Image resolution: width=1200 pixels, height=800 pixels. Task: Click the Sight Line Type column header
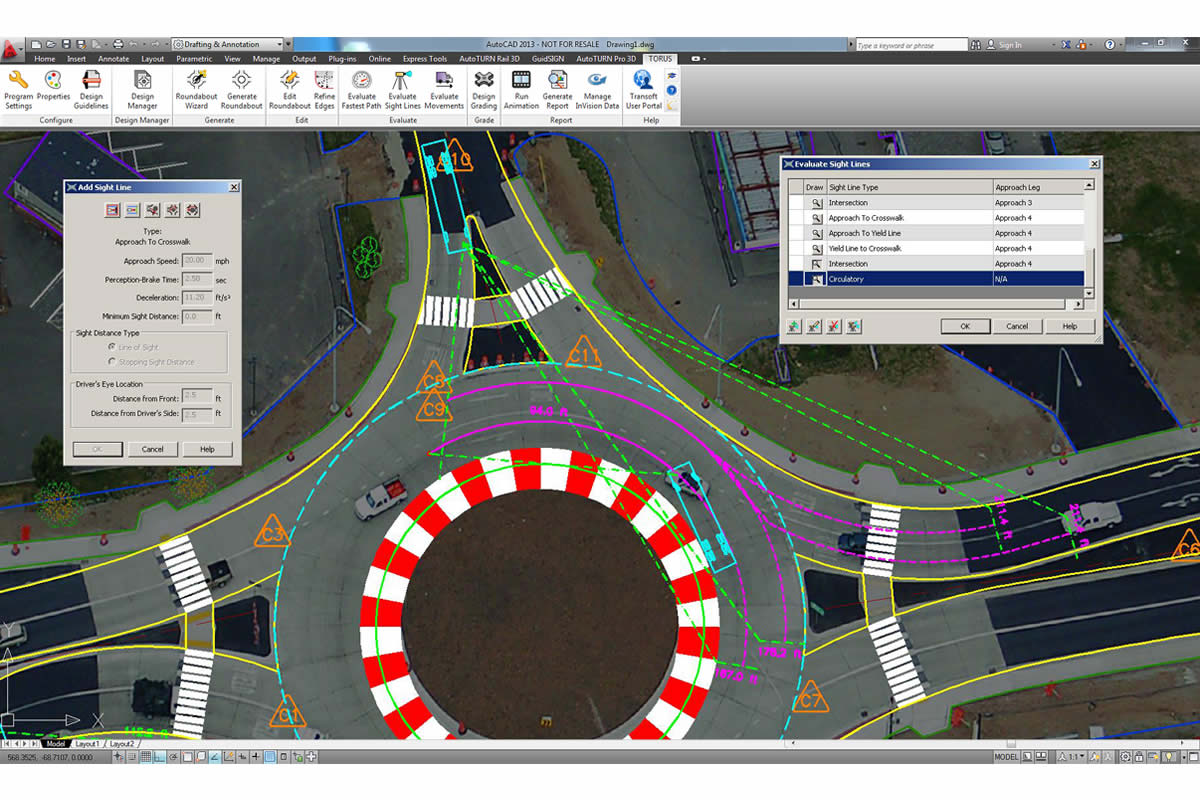pyautogui.click(x=909, y=187)
